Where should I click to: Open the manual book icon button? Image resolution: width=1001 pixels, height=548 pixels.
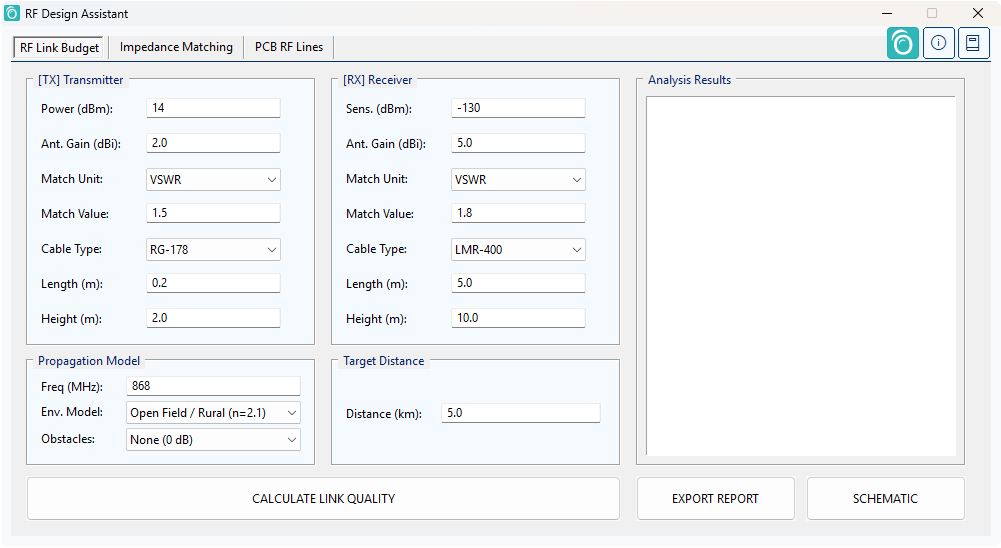(x=973, y=43)
